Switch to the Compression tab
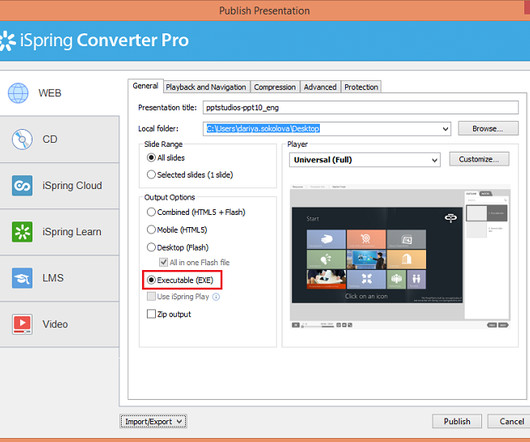The image size is (530, 442). [275, 87]
